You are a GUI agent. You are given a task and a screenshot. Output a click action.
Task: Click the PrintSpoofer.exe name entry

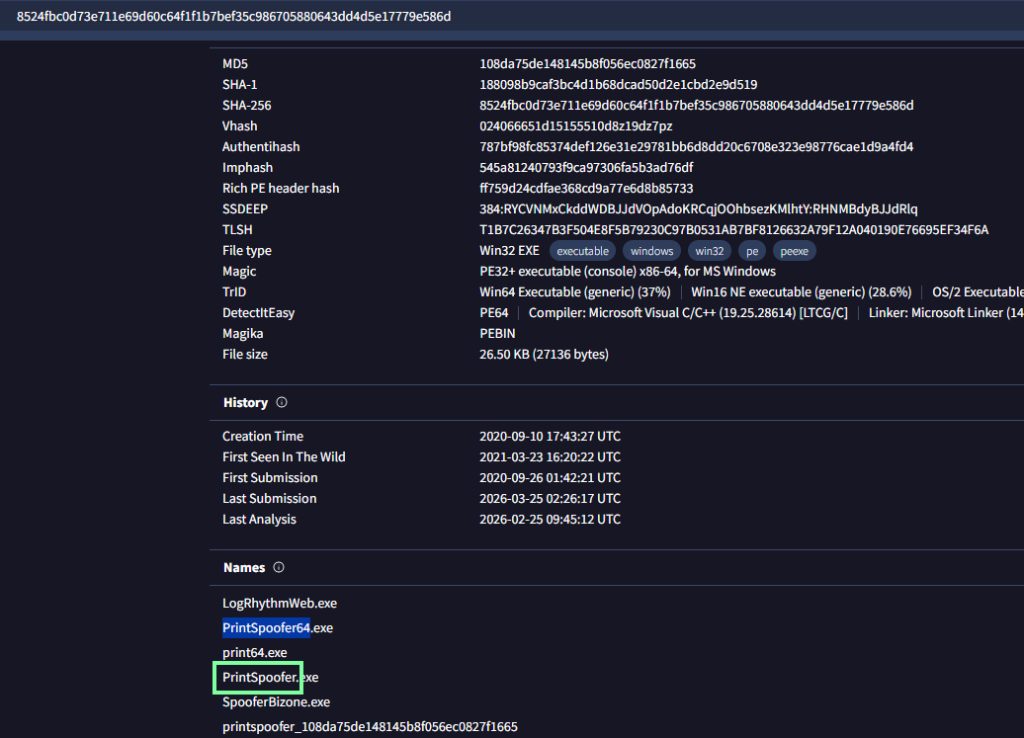[x=270, y=678]
